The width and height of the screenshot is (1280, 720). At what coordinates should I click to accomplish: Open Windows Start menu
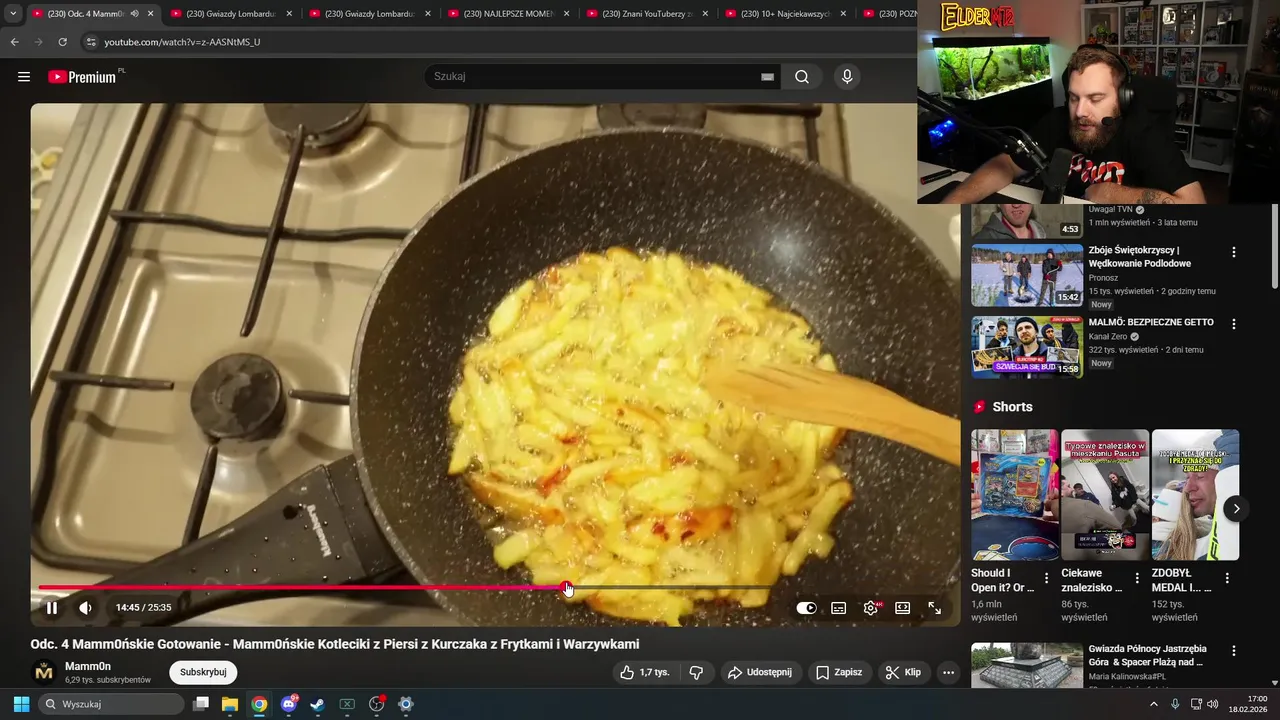[x=21, y=704]
